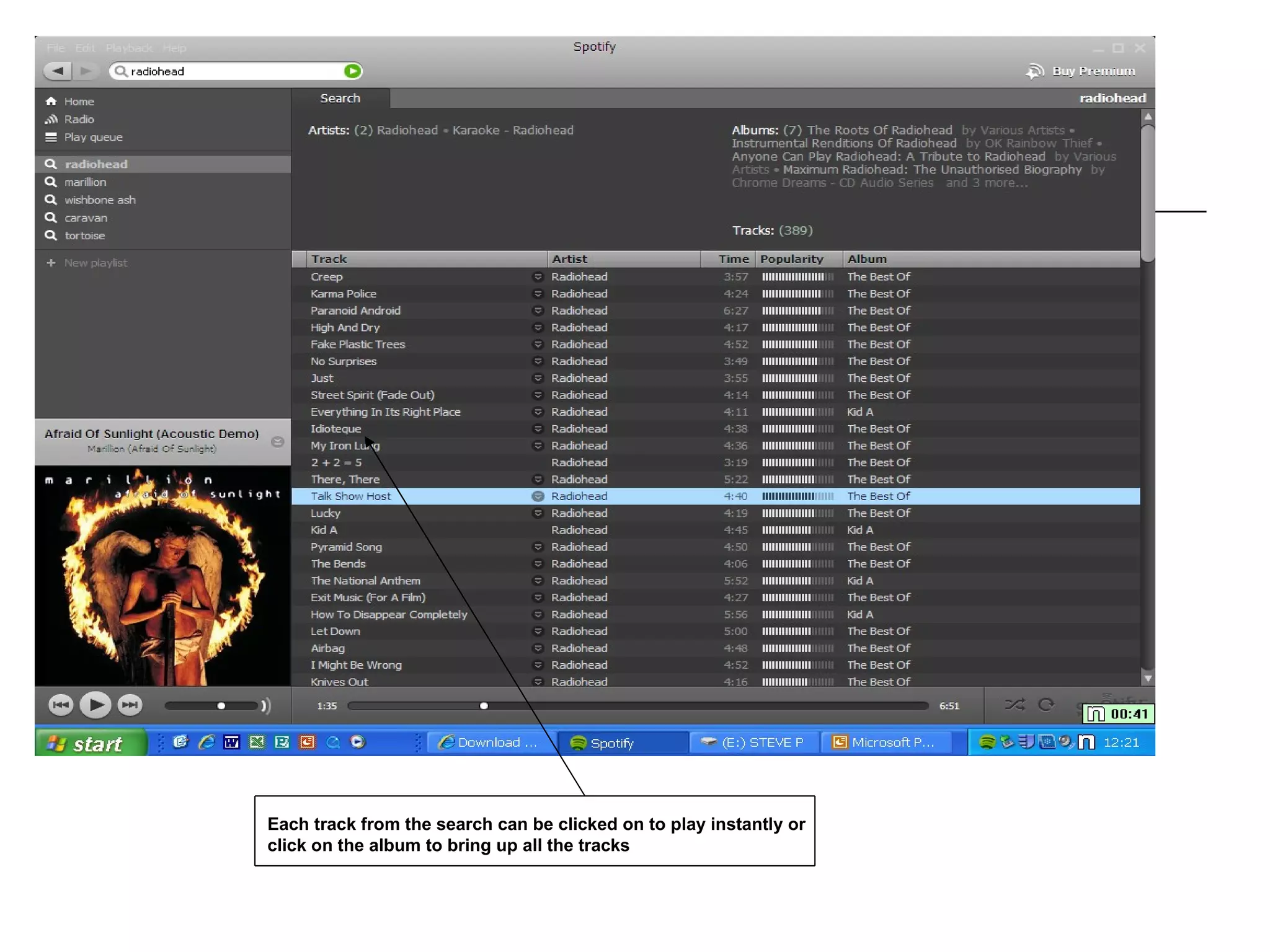Open dropdown for now playing Afraid Of Sunlight
The width and height of the screenshot is (1270, 952).
[x=278, y=441]
